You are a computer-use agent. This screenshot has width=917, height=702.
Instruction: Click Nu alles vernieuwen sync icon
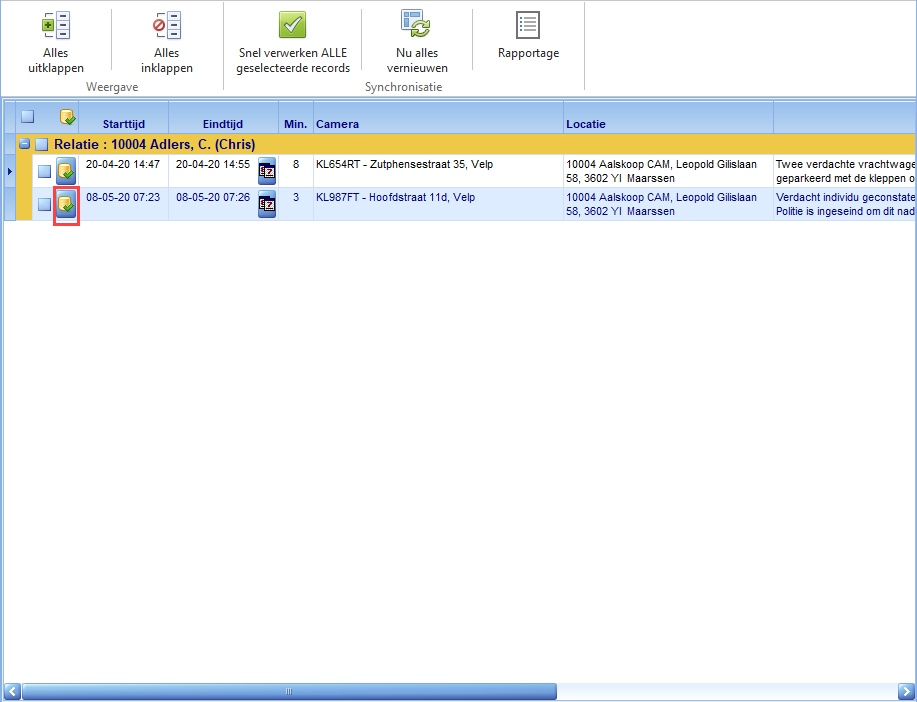[417, 23]
